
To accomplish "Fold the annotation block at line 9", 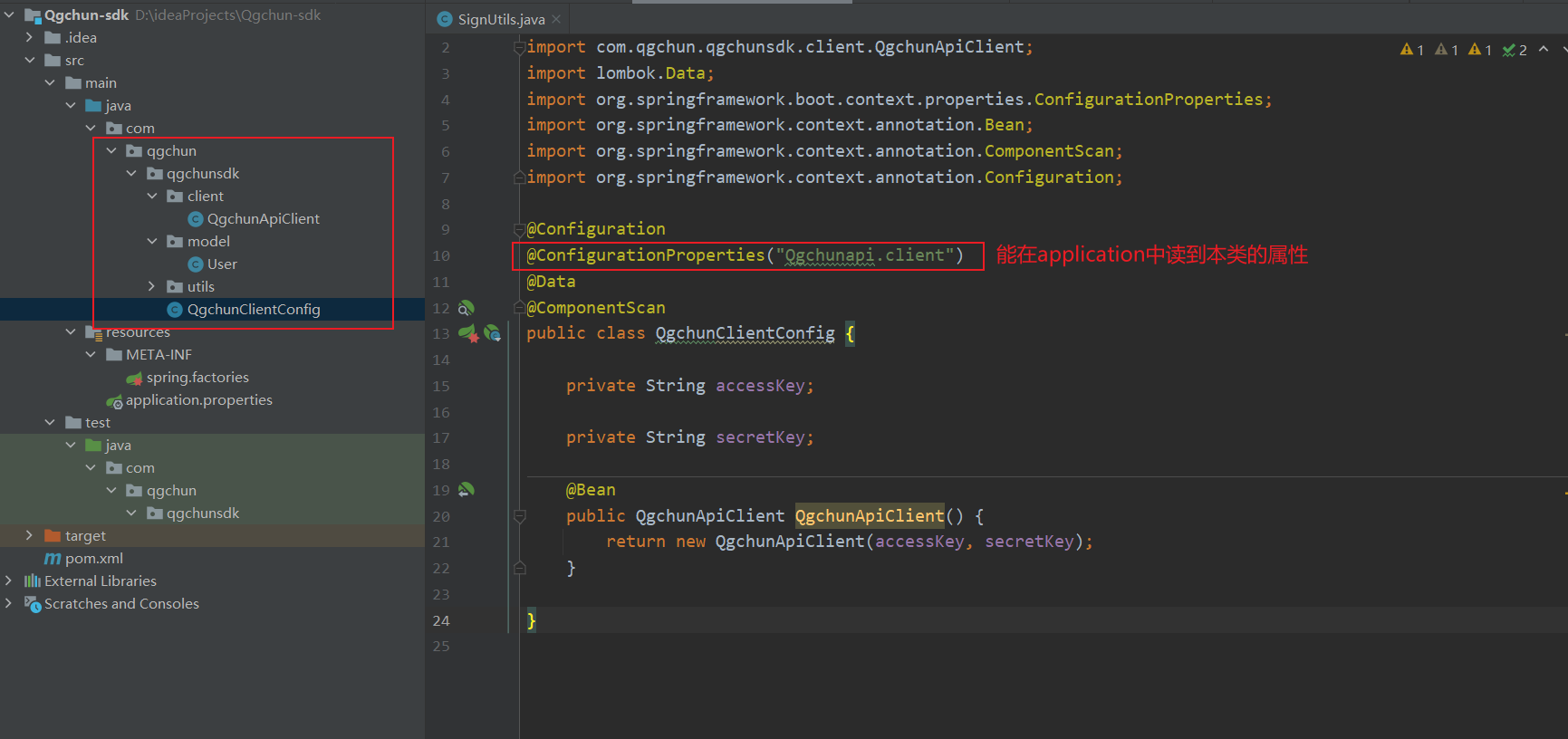I will (520, 229).
